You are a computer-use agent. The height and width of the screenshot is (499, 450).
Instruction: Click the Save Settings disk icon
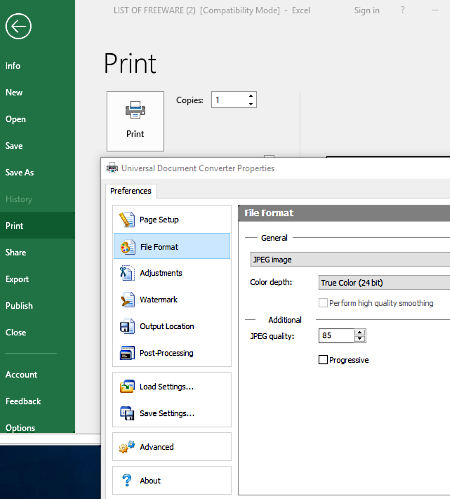point(127,413)
